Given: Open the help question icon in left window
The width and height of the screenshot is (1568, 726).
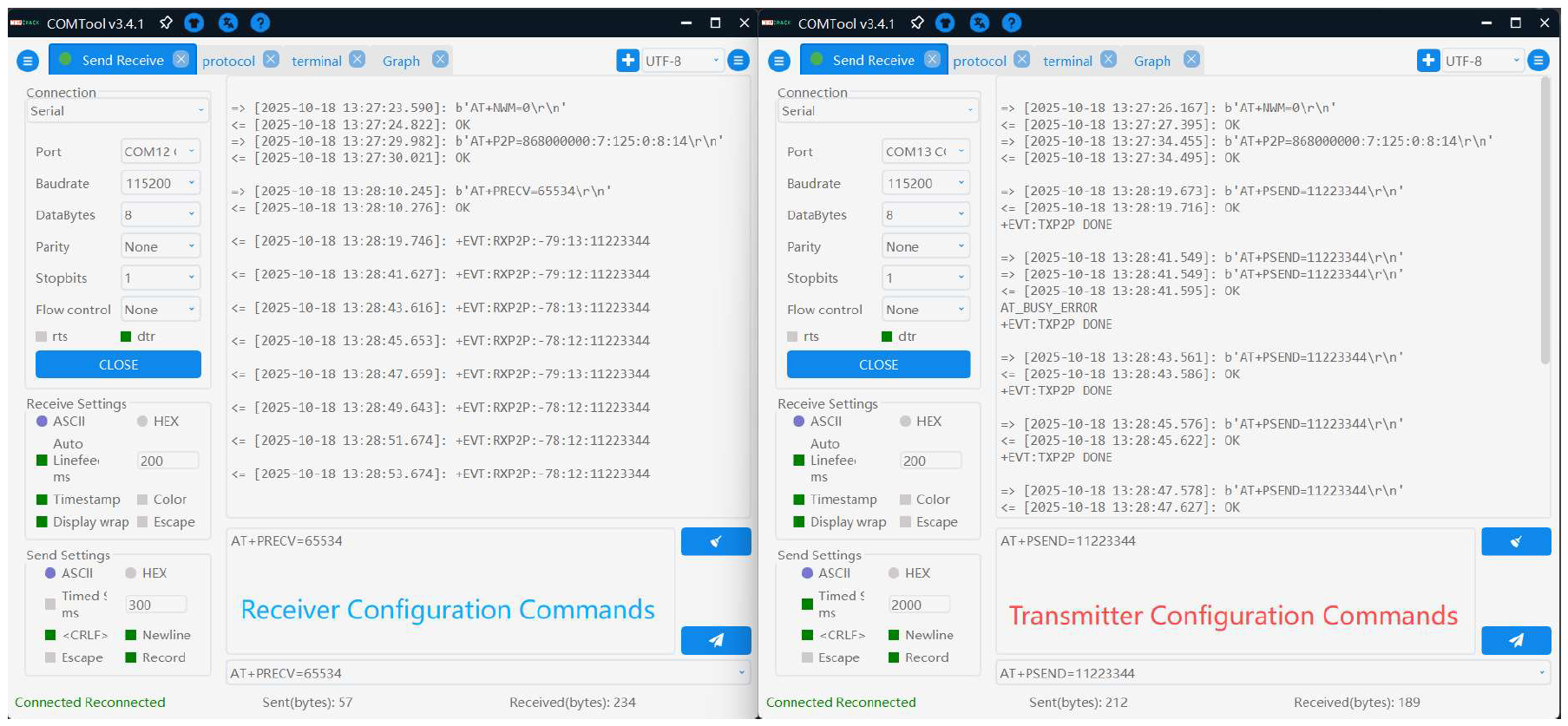Looking at the screenshot, I should pos(260,23).
